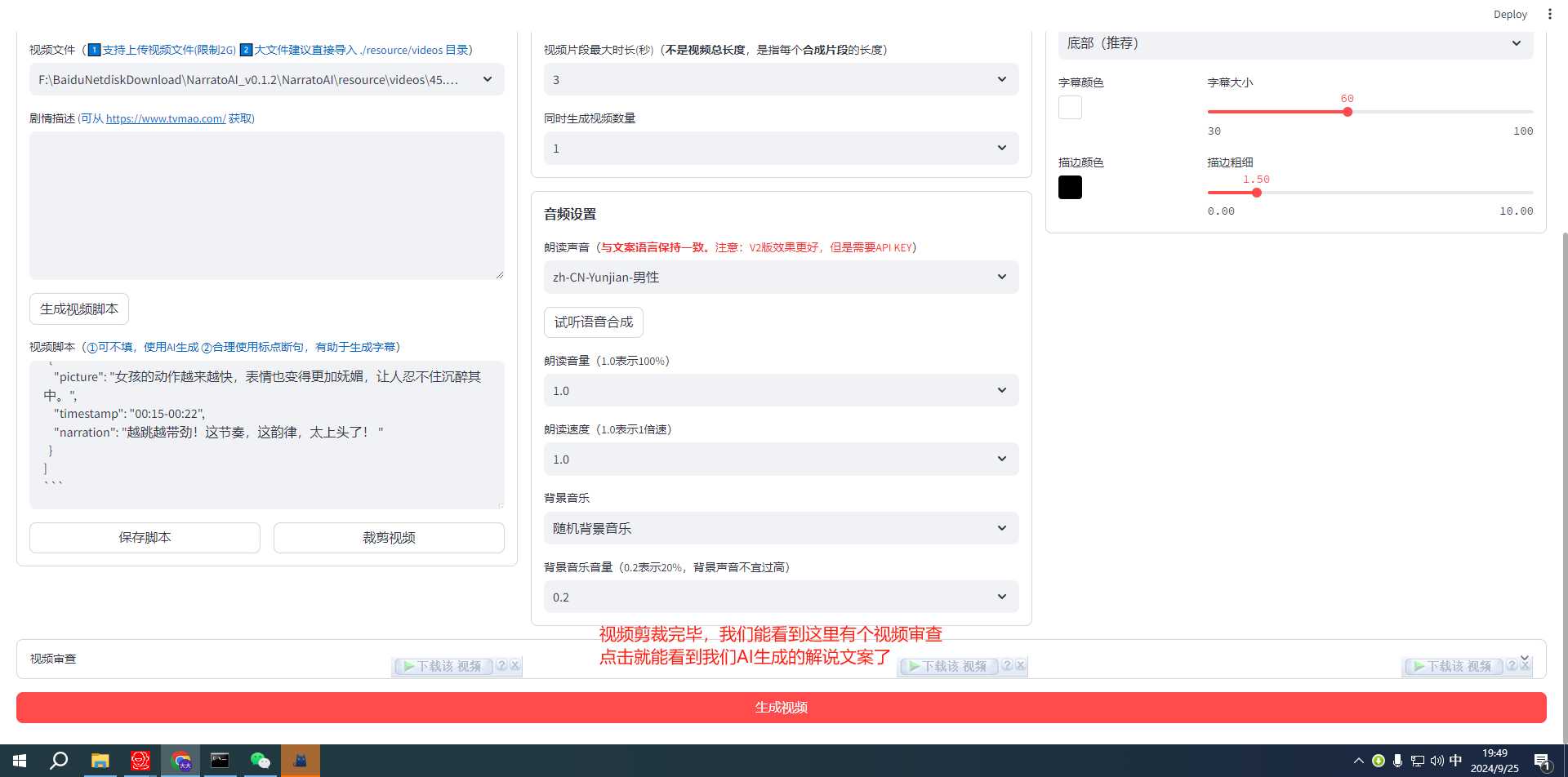
Task: Open Windows taskbar search
Action: point(59,761)
